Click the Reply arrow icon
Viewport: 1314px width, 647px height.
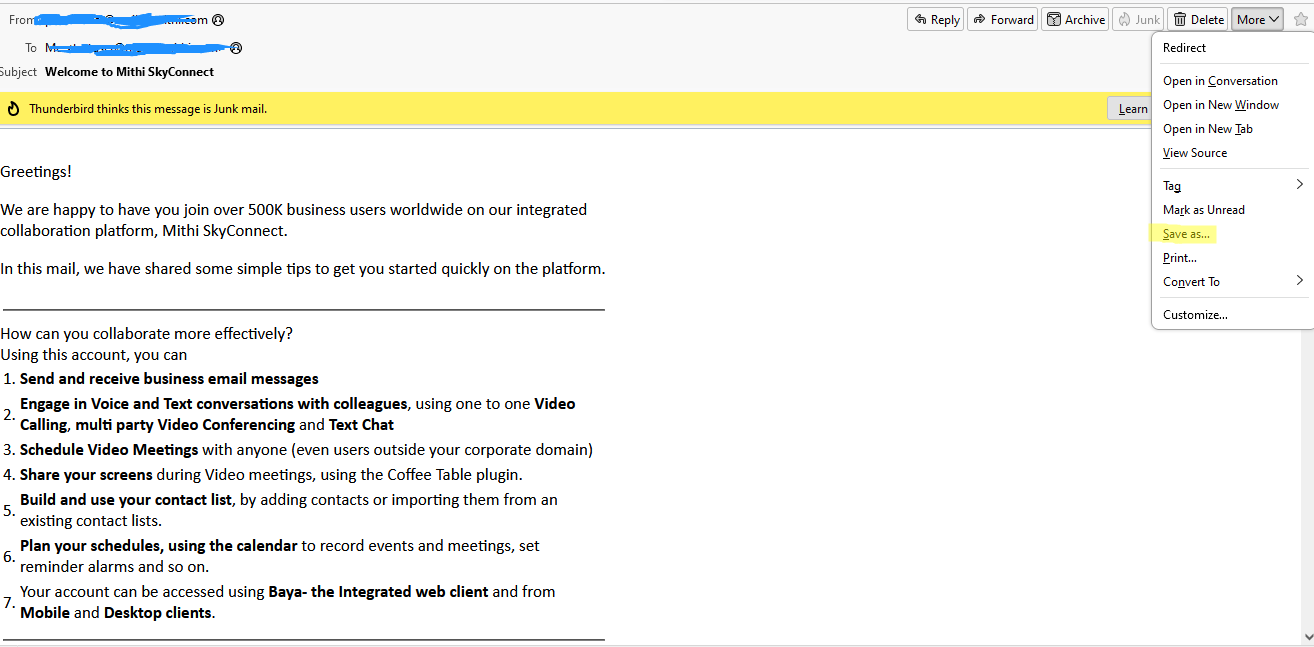coord(920,19)
